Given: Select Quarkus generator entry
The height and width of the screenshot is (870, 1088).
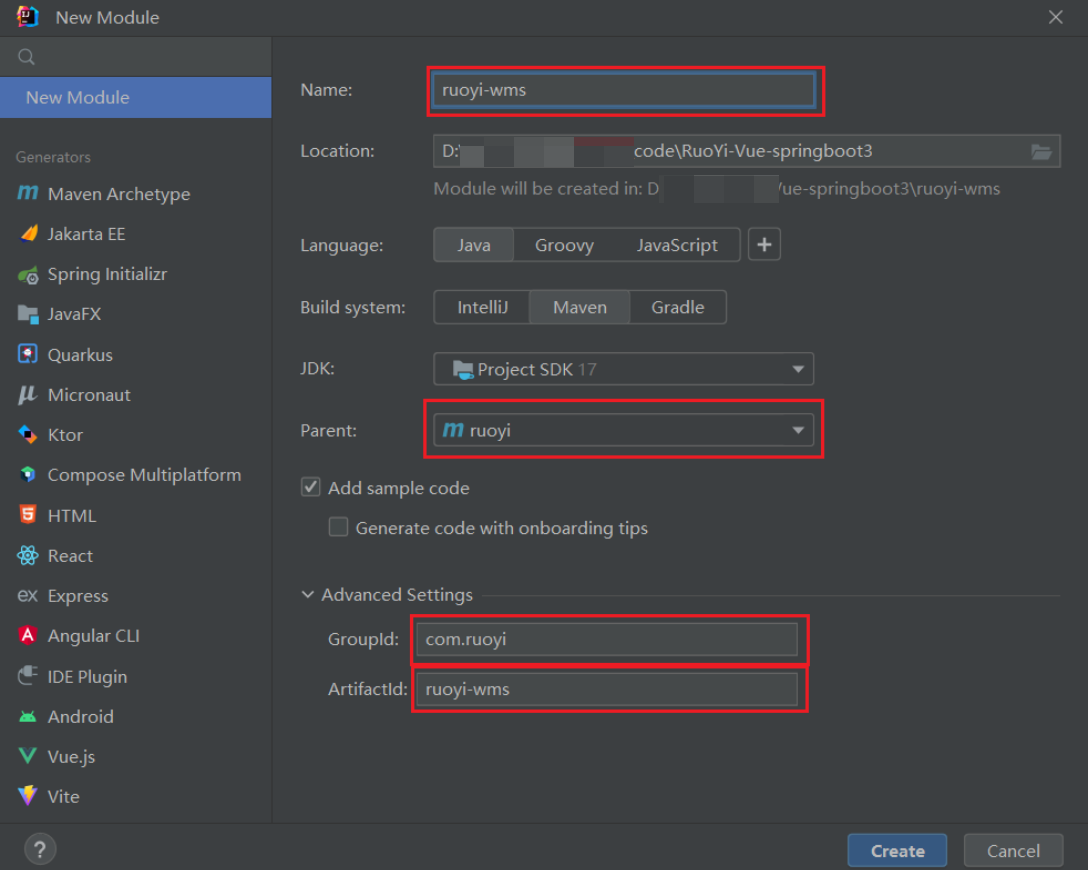Looking at the screenshot, I should click(136, 355).
